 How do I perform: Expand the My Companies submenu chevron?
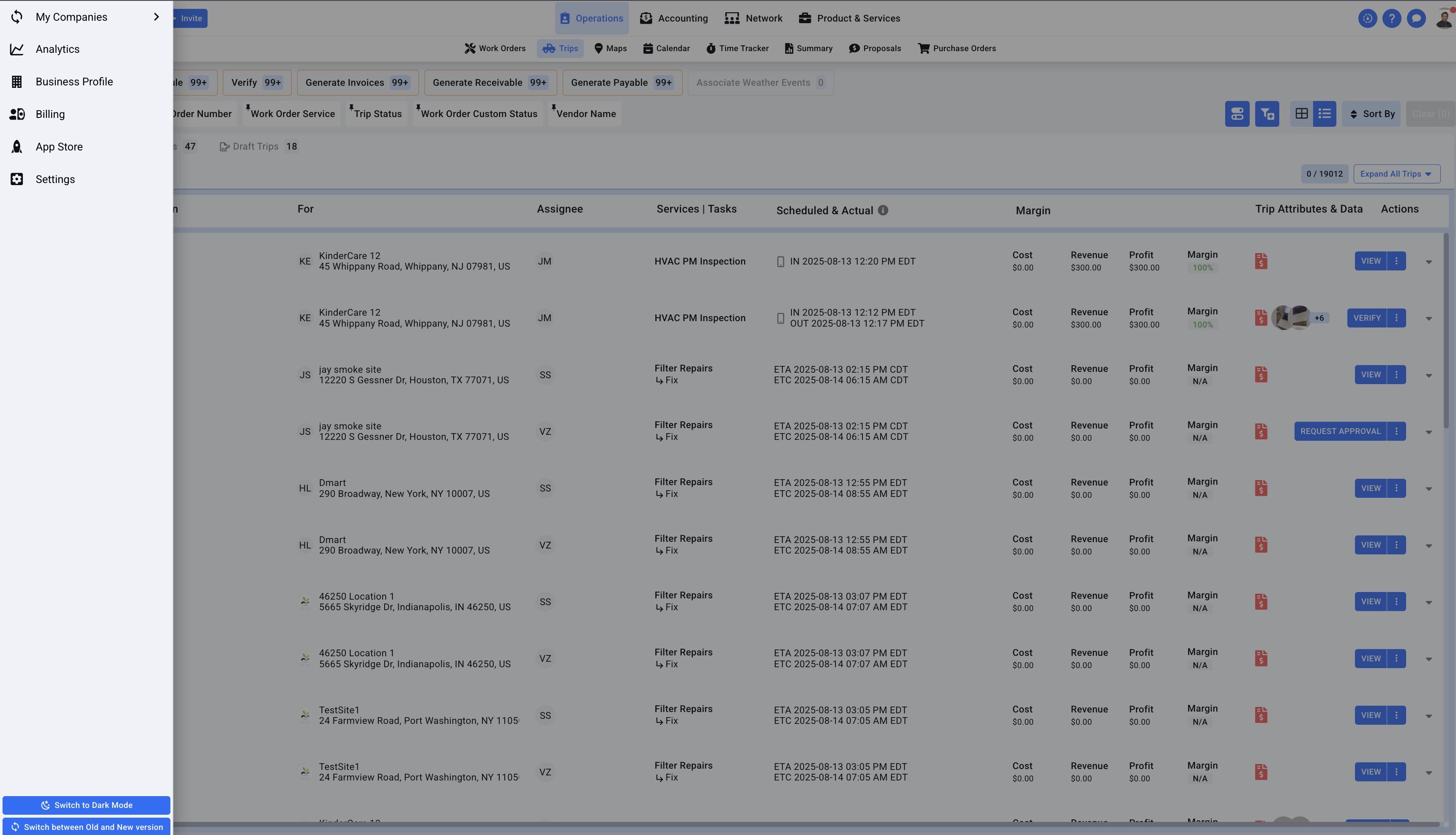click(156, 16)
